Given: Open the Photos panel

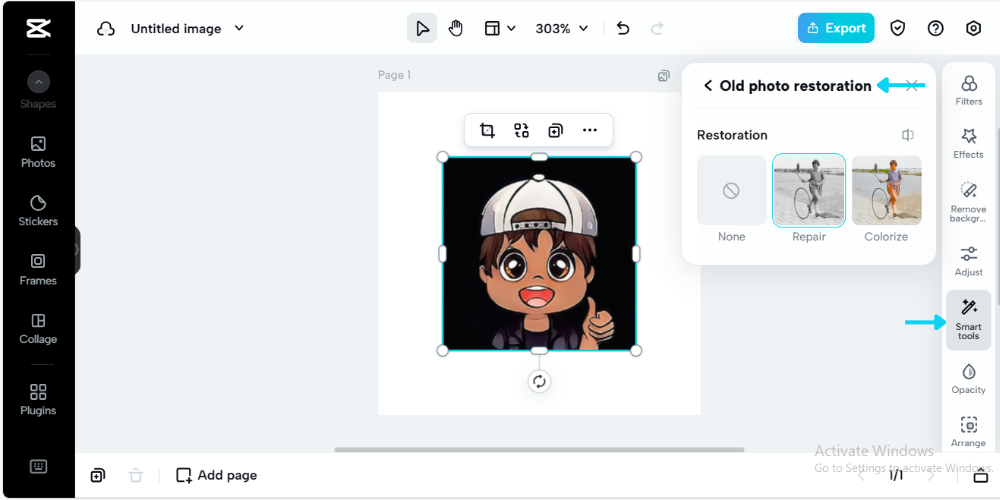Looking at the screenshot, I should [38, 152].
